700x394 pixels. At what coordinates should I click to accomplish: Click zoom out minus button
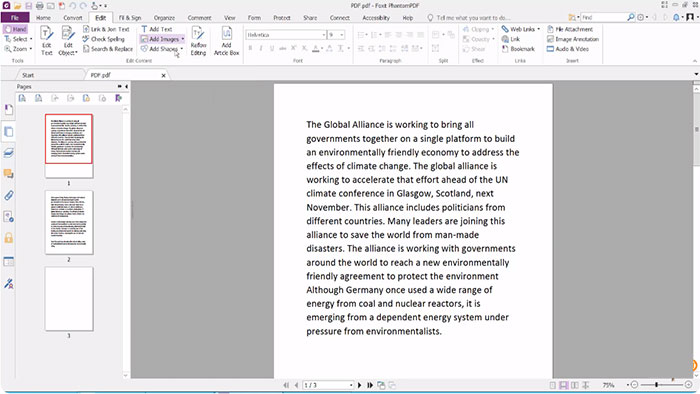click(x=634, y=385)
